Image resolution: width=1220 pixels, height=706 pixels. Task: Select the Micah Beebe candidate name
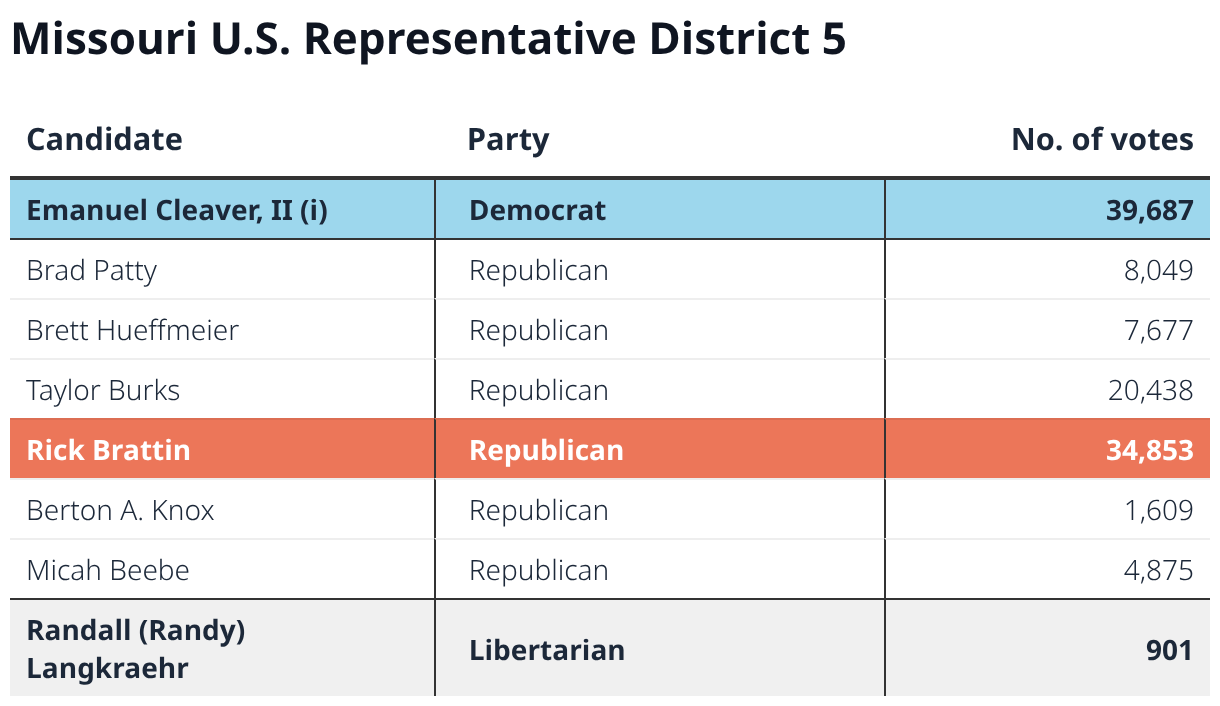[x=108, y=570]
